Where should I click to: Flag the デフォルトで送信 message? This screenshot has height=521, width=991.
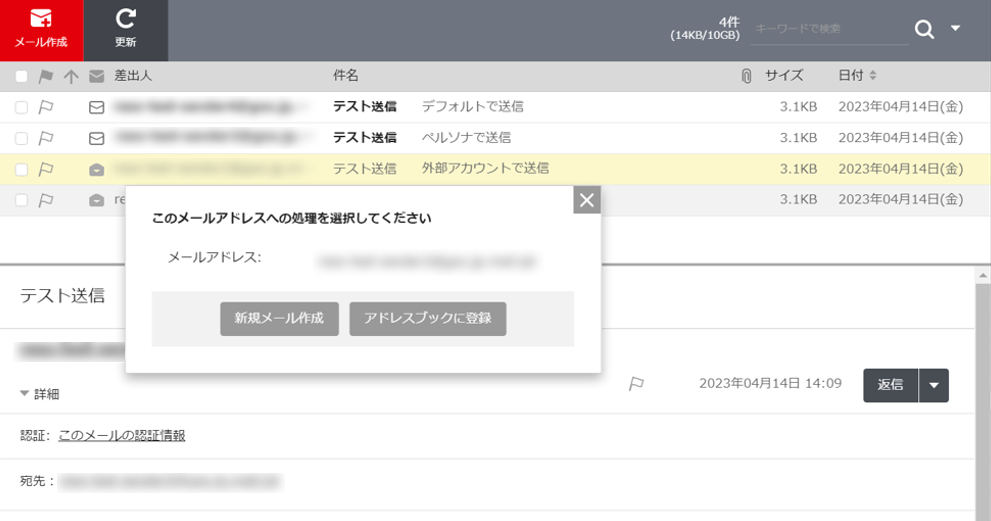46,107
